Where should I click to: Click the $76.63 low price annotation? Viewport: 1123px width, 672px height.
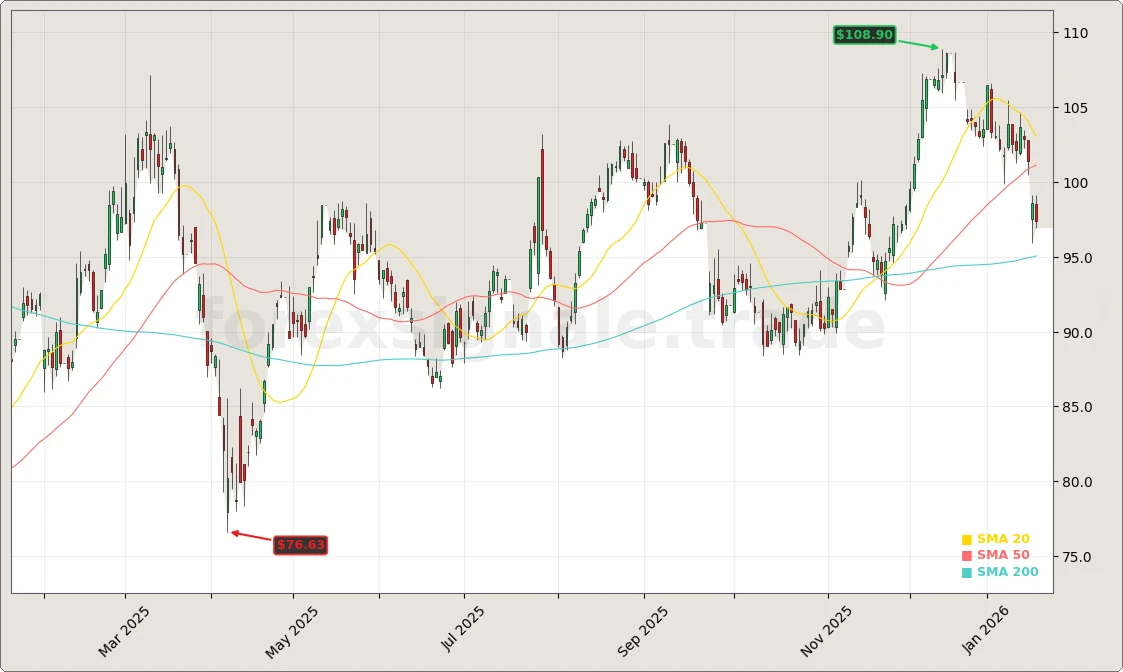tap(300, 545)
